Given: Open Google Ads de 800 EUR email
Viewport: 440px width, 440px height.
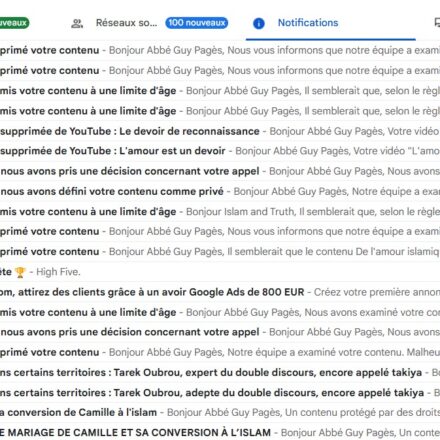Looking at the screenshot, I should (220, 292).
